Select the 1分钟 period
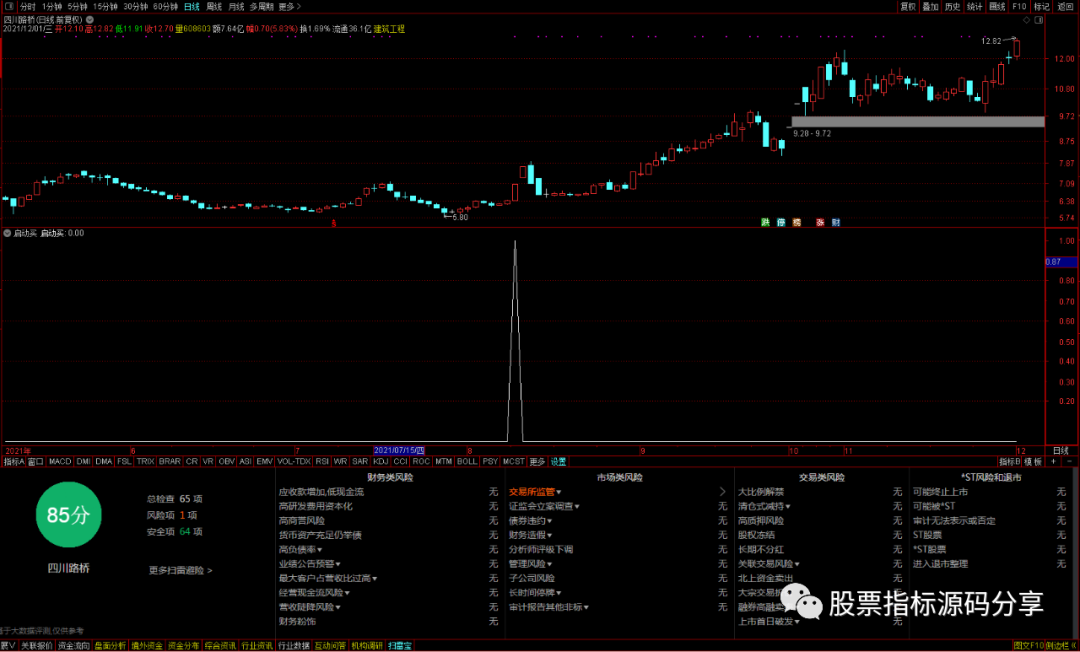The width and height of the screenshot is (1080, 652). (x=52, y=6)
